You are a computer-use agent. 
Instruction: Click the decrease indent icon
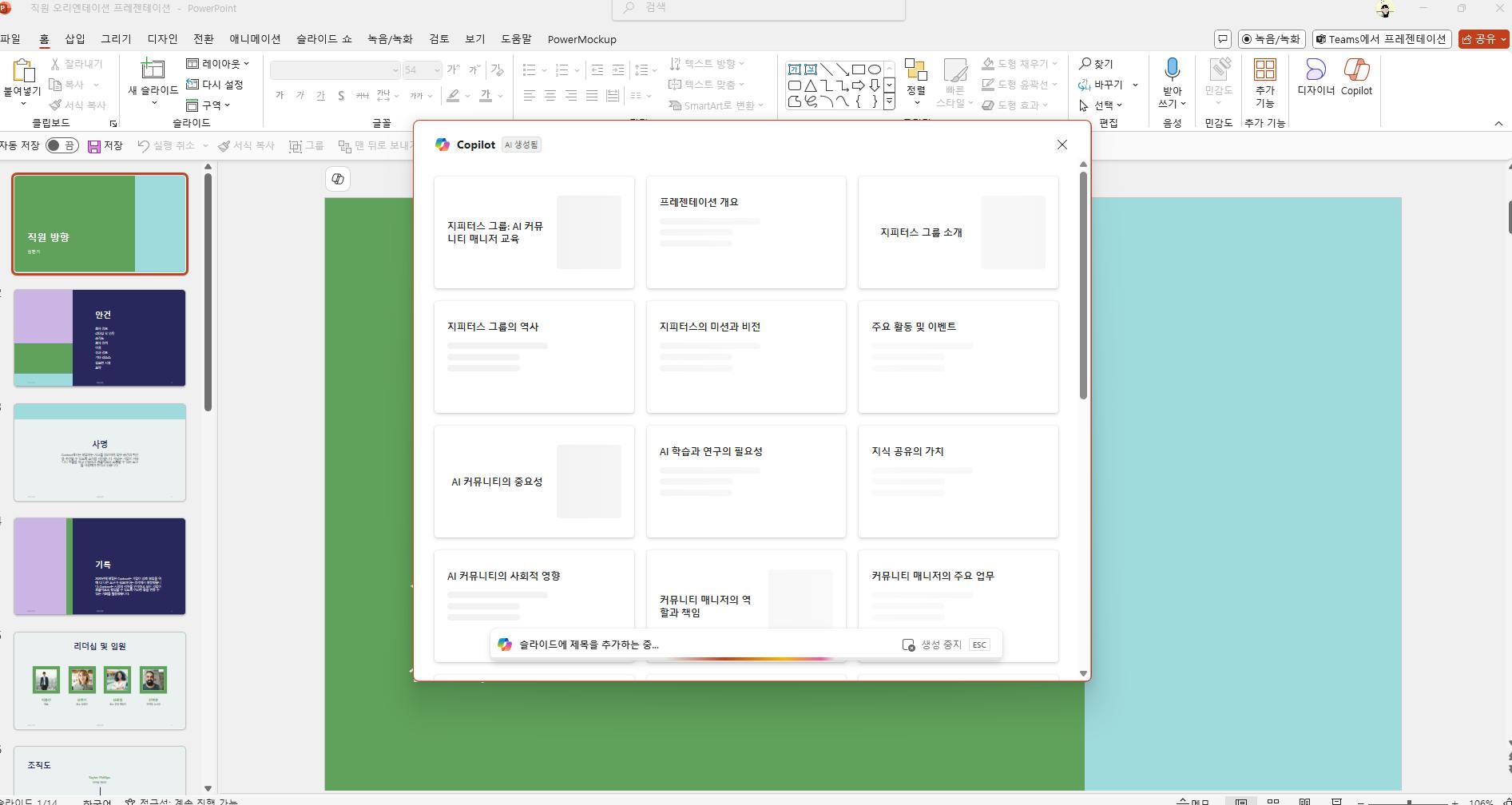[597, 70]
